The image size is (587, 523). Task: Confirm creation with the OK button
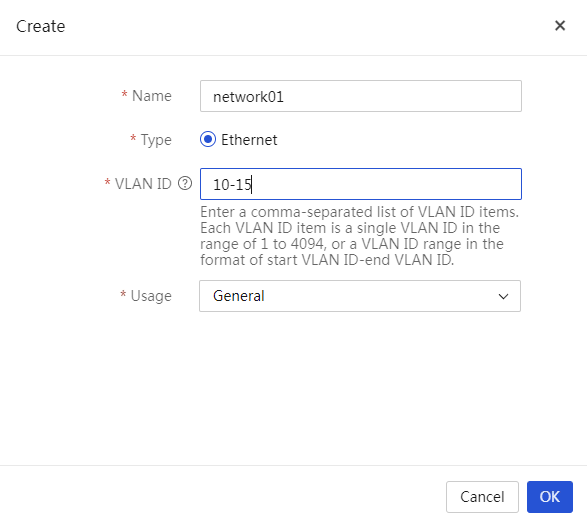(x=550, y=496)
